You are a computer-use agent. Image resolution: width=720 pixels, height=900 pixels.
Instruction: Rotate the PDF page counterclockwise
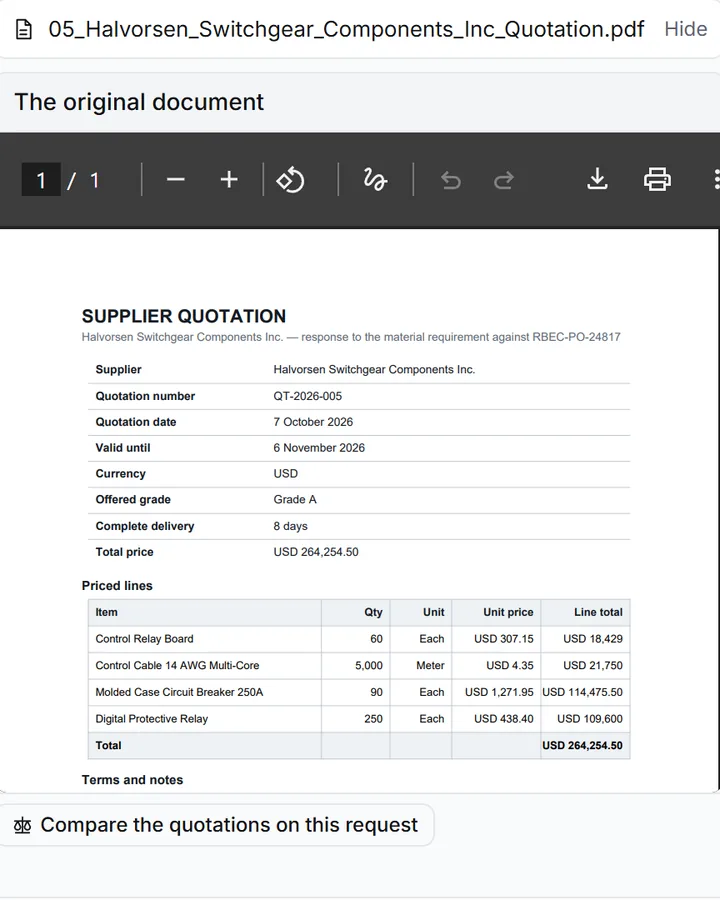[x=291, y=180]
